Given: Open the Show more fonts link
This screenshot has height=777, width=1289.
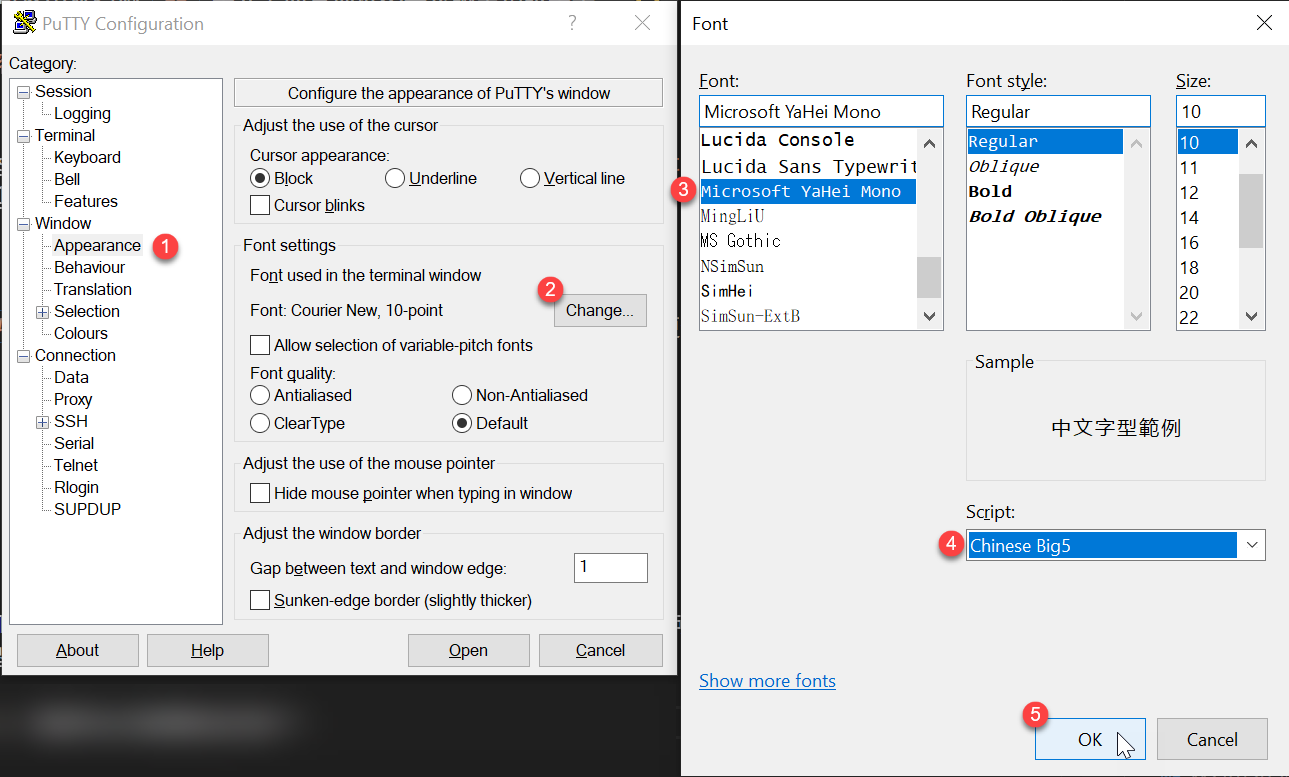Looking at the screenshot, I should click(x=767, y=680).
